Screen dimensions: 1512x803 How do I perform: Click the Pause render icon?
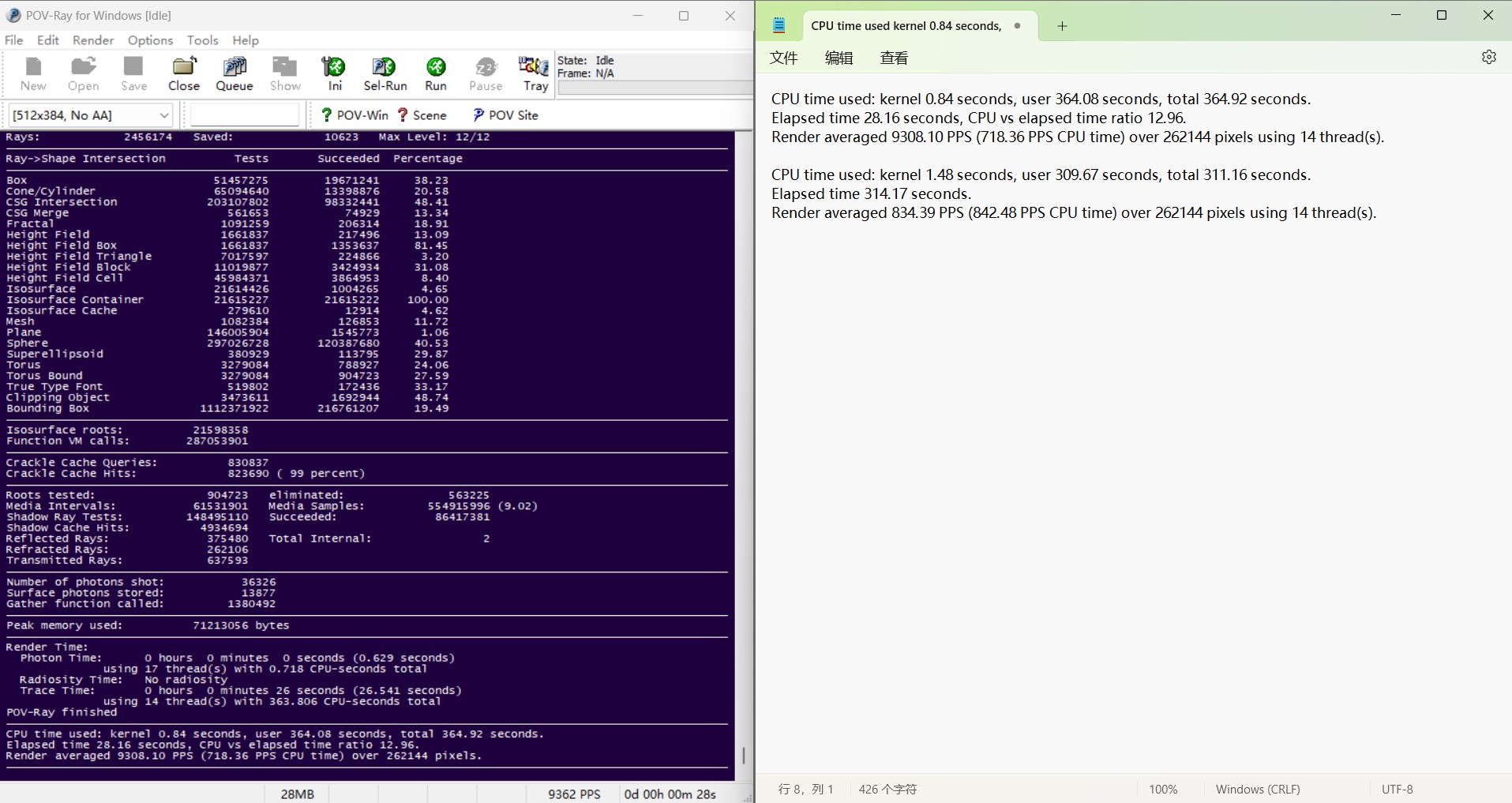point(486,74)
